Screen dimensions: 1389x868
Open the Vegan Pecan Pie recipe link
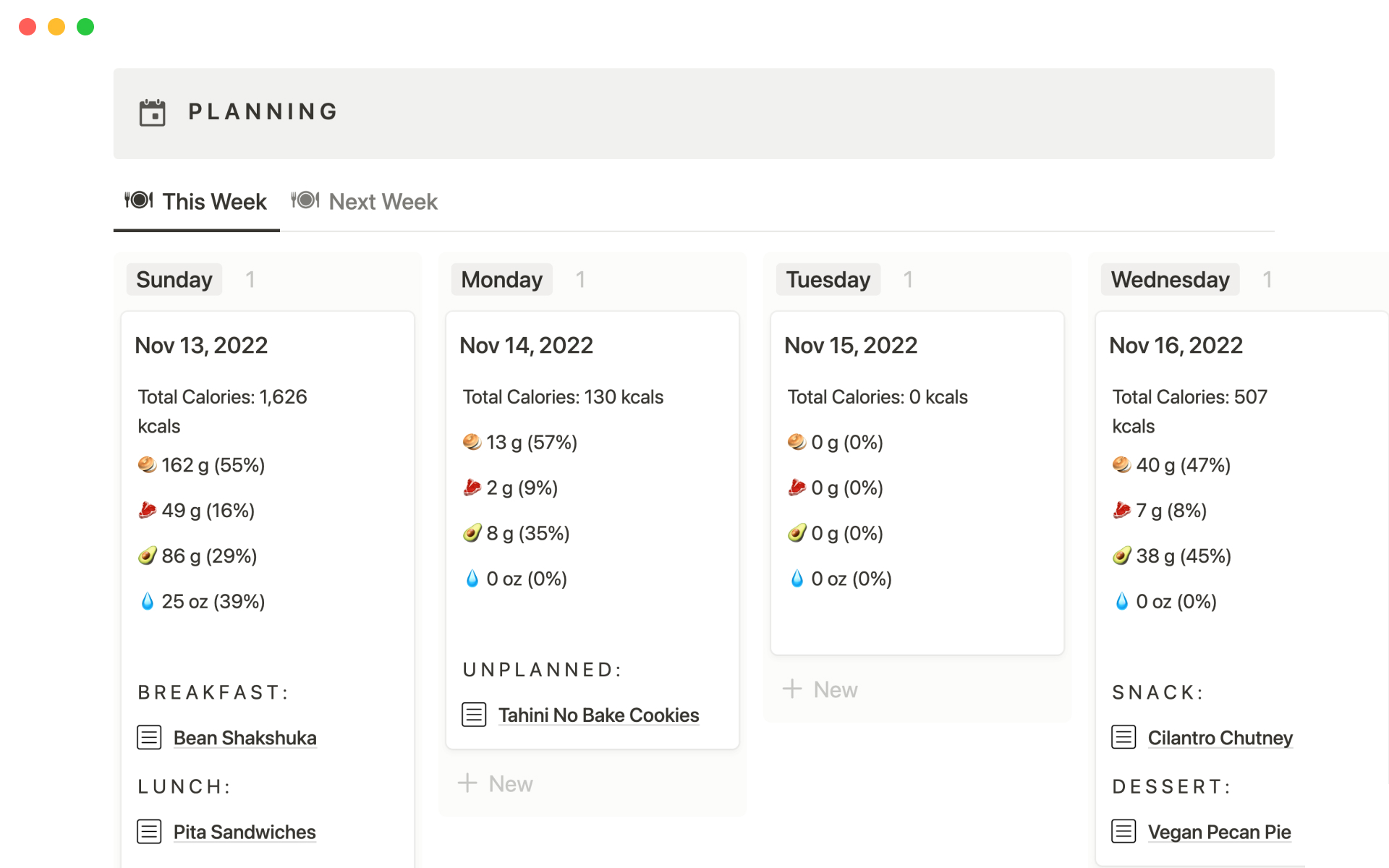coord(1219,832)
